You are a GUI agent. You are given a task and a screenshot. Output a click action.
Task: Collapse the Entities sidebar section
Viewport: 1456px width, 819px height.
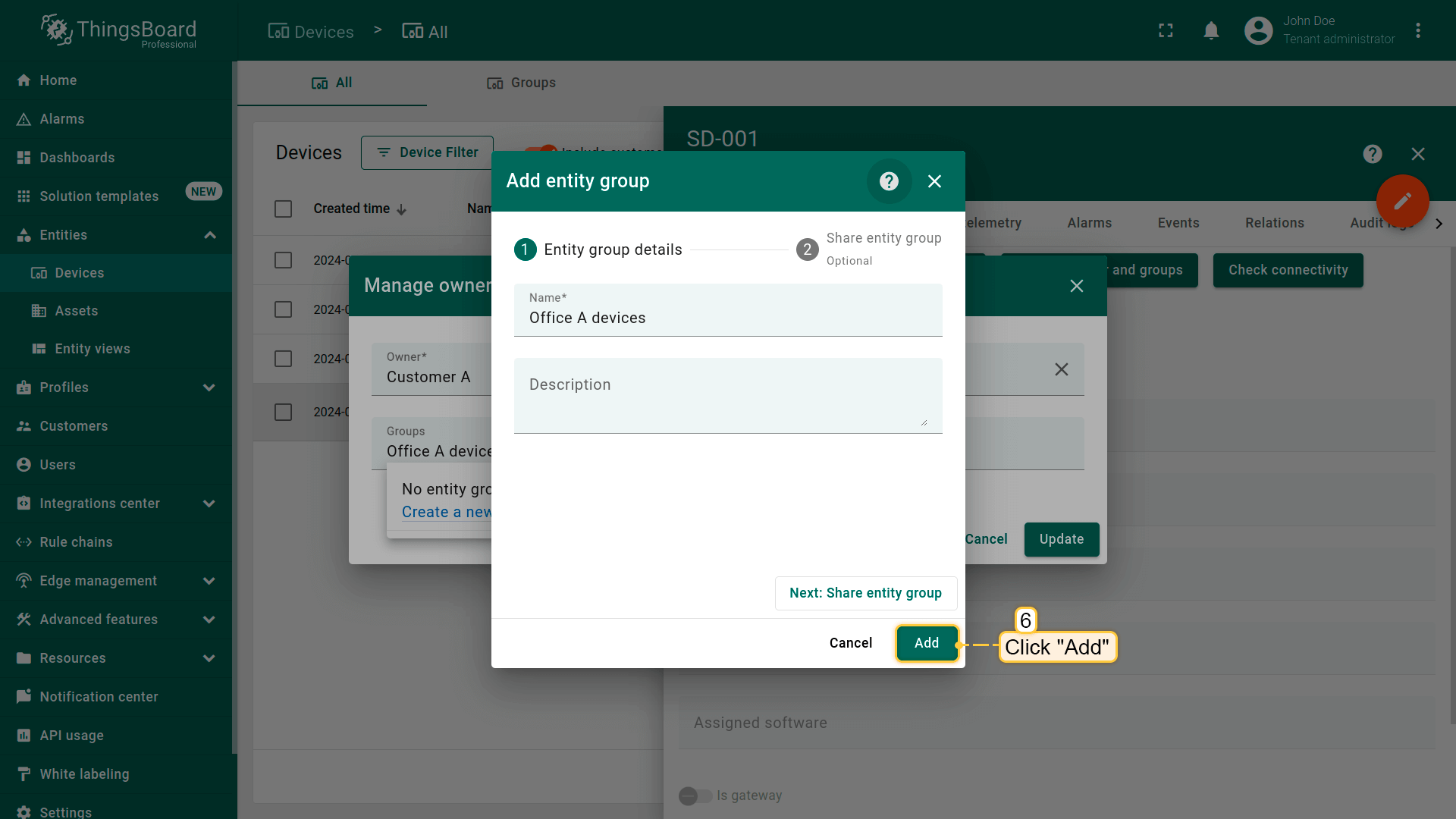pyautogui.click(x=209, y=235)
